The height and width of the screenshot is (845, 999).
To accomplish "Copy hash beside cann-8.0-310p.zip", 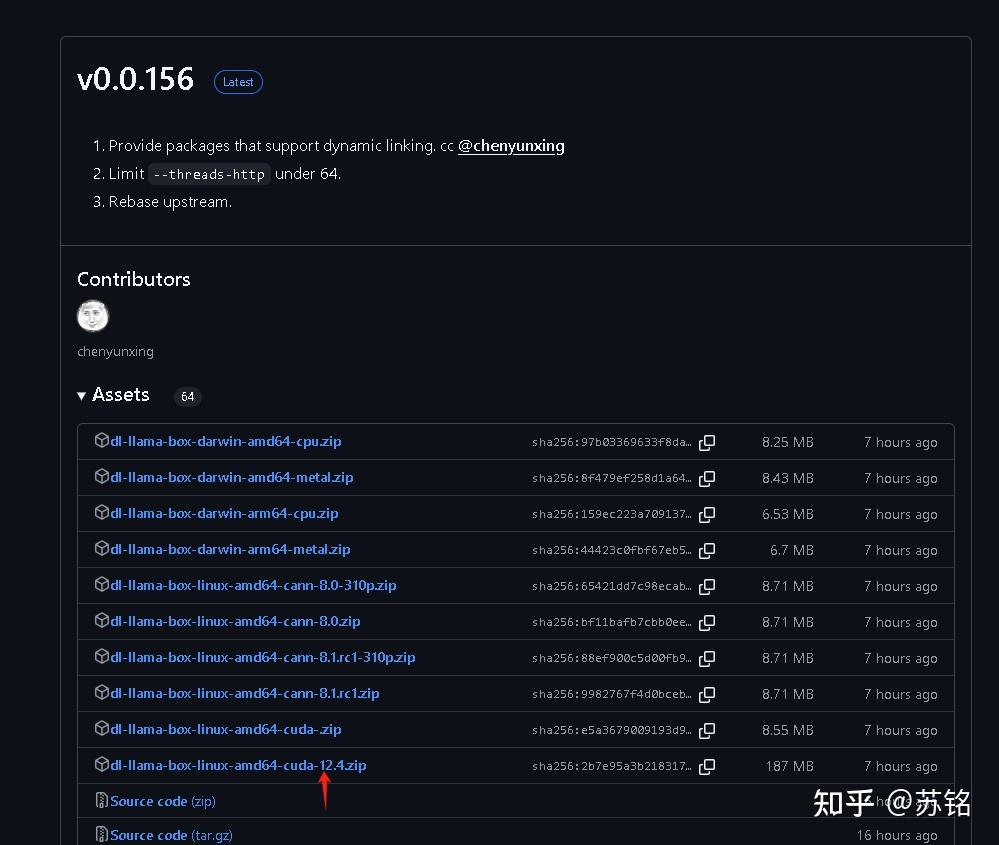I will 707,586.
